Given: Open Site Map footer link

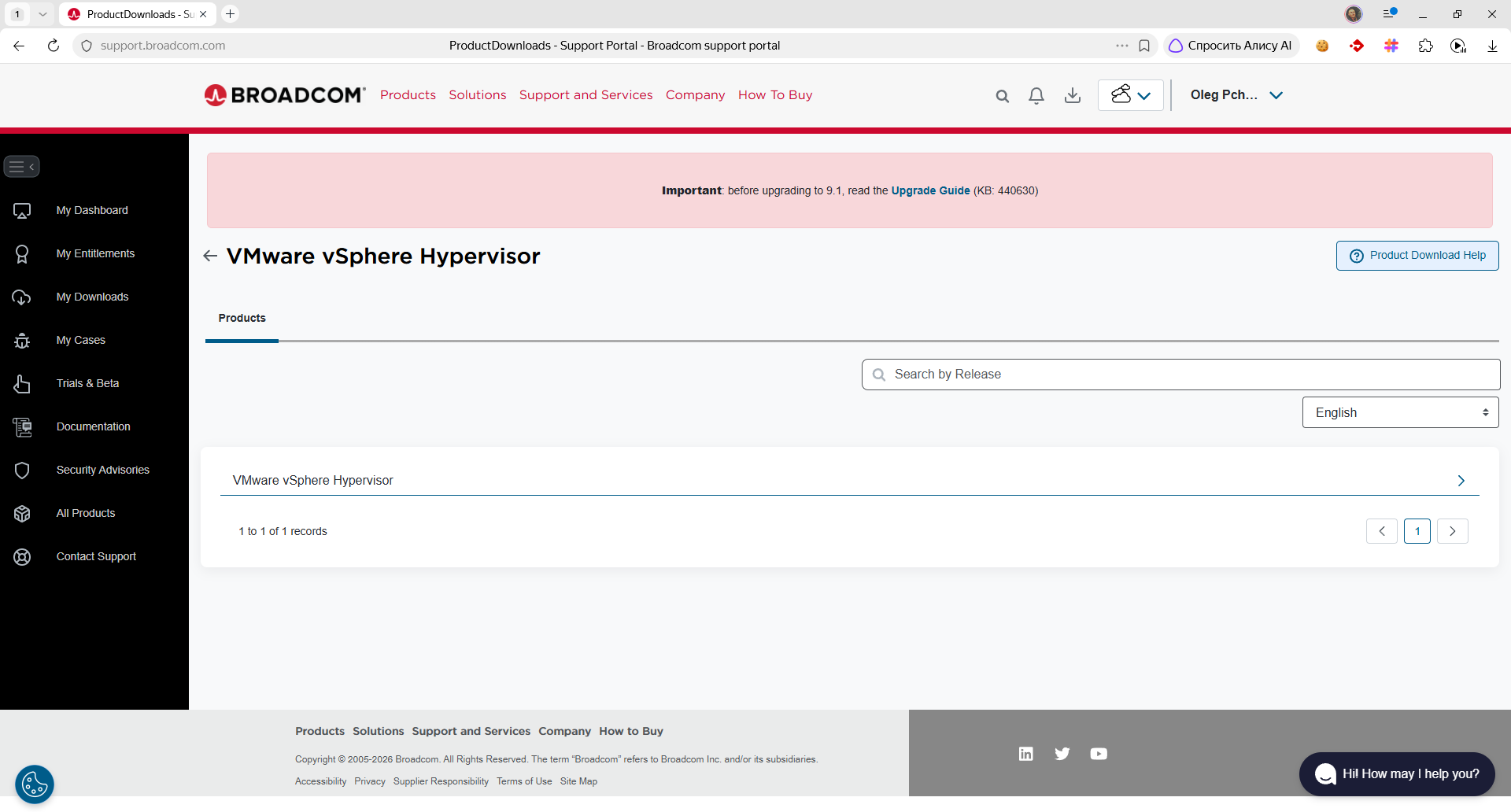Looking at the screenshot, I should click(x=578, y=781).
